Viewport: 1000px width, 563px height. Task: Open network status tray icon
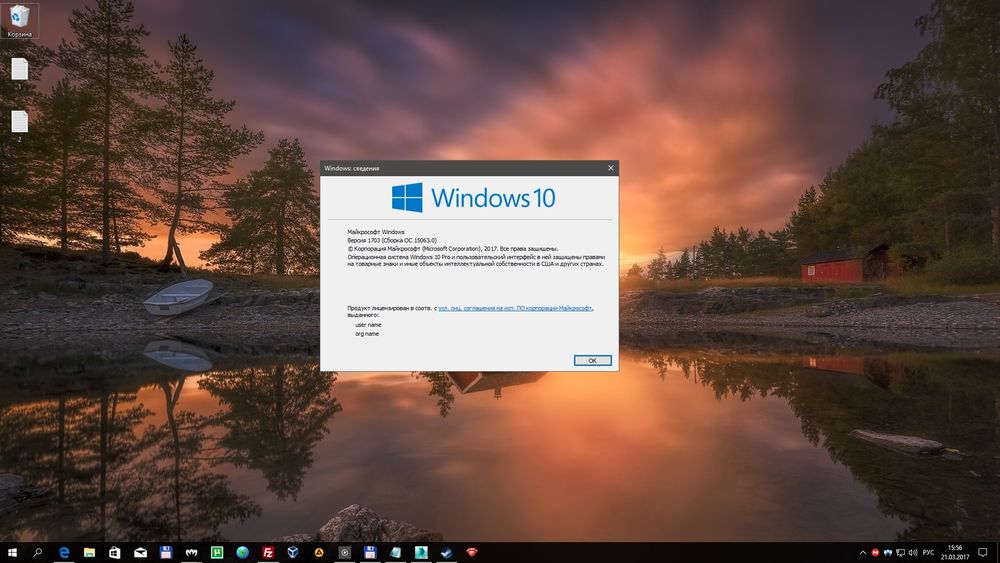pos(900,553)
